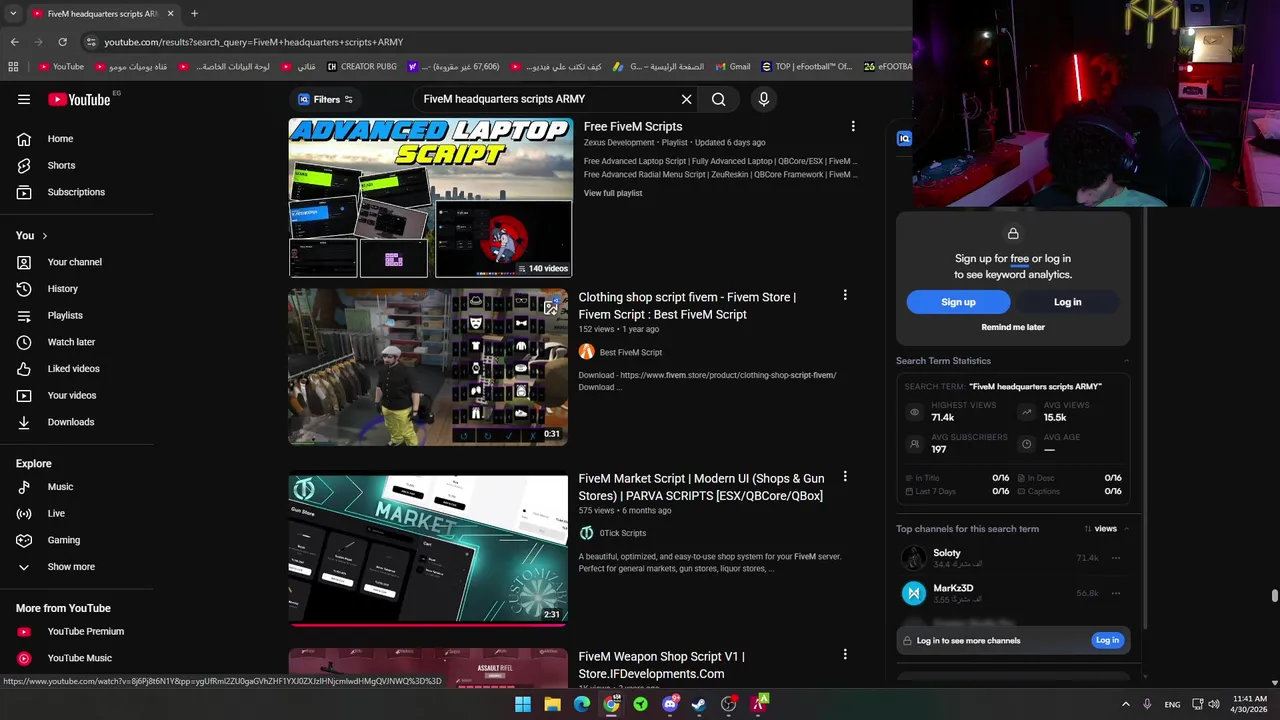Click the magnifying glass search button
1280x720 pixels.
pos(718,99)
